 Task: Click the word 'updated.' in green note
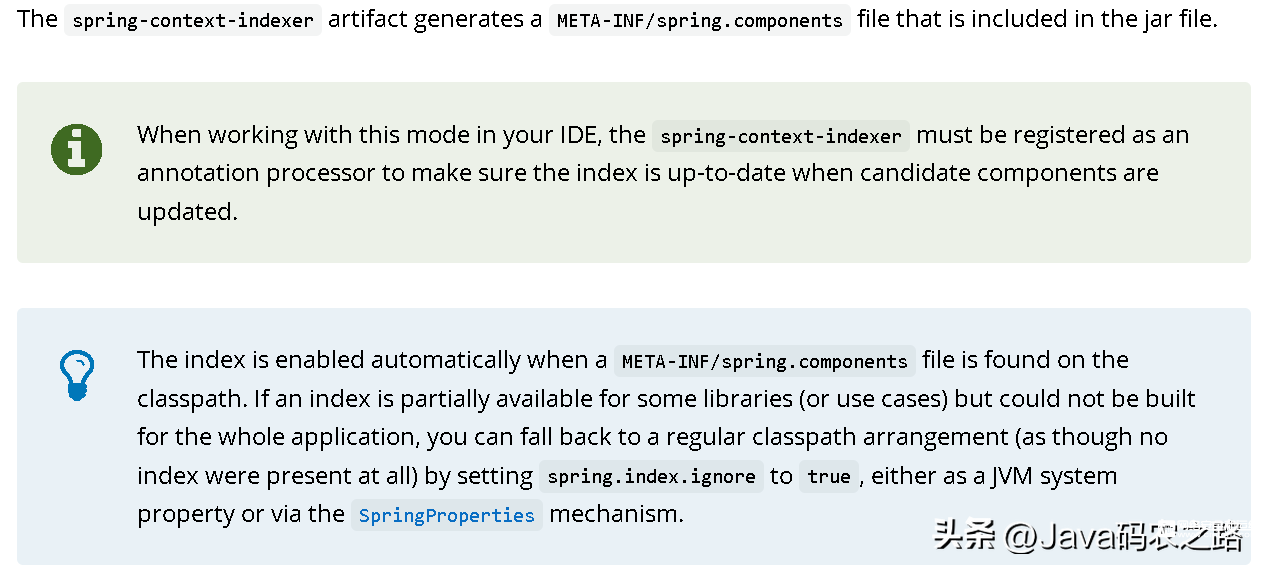coord(188,211)
